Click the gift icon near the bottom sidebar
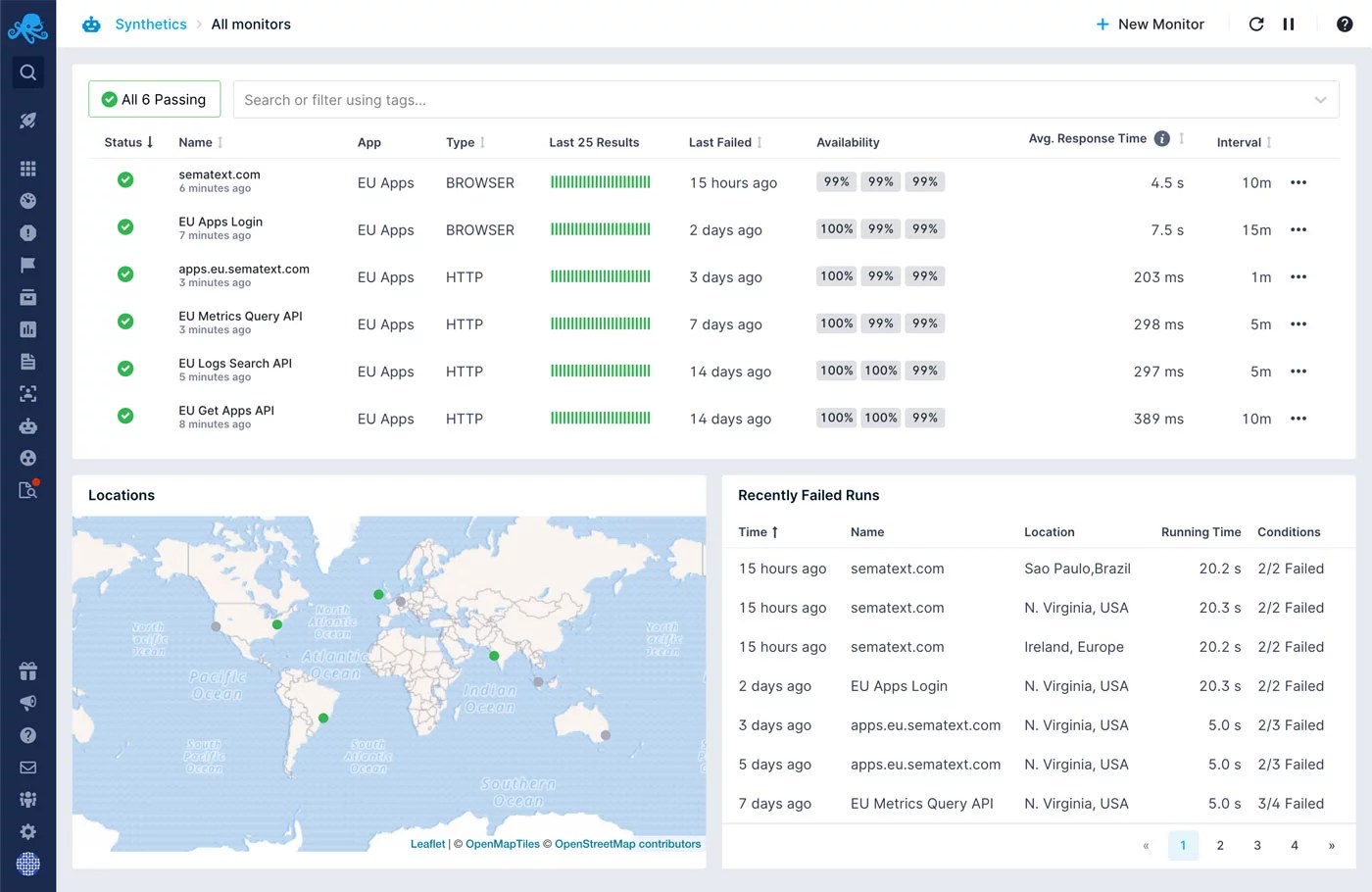This screenshot has height=892, width=1372. (x=28, y=671)
